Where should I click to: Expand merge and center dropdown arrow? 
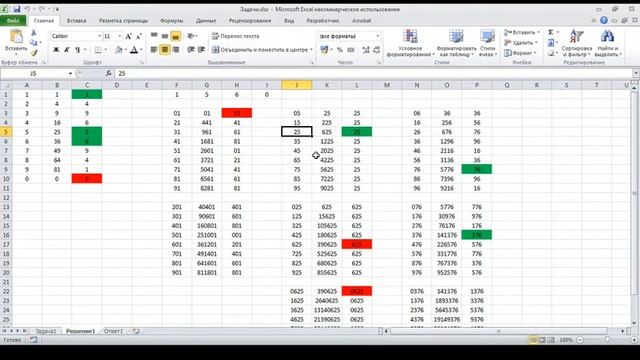click(311, 50)
